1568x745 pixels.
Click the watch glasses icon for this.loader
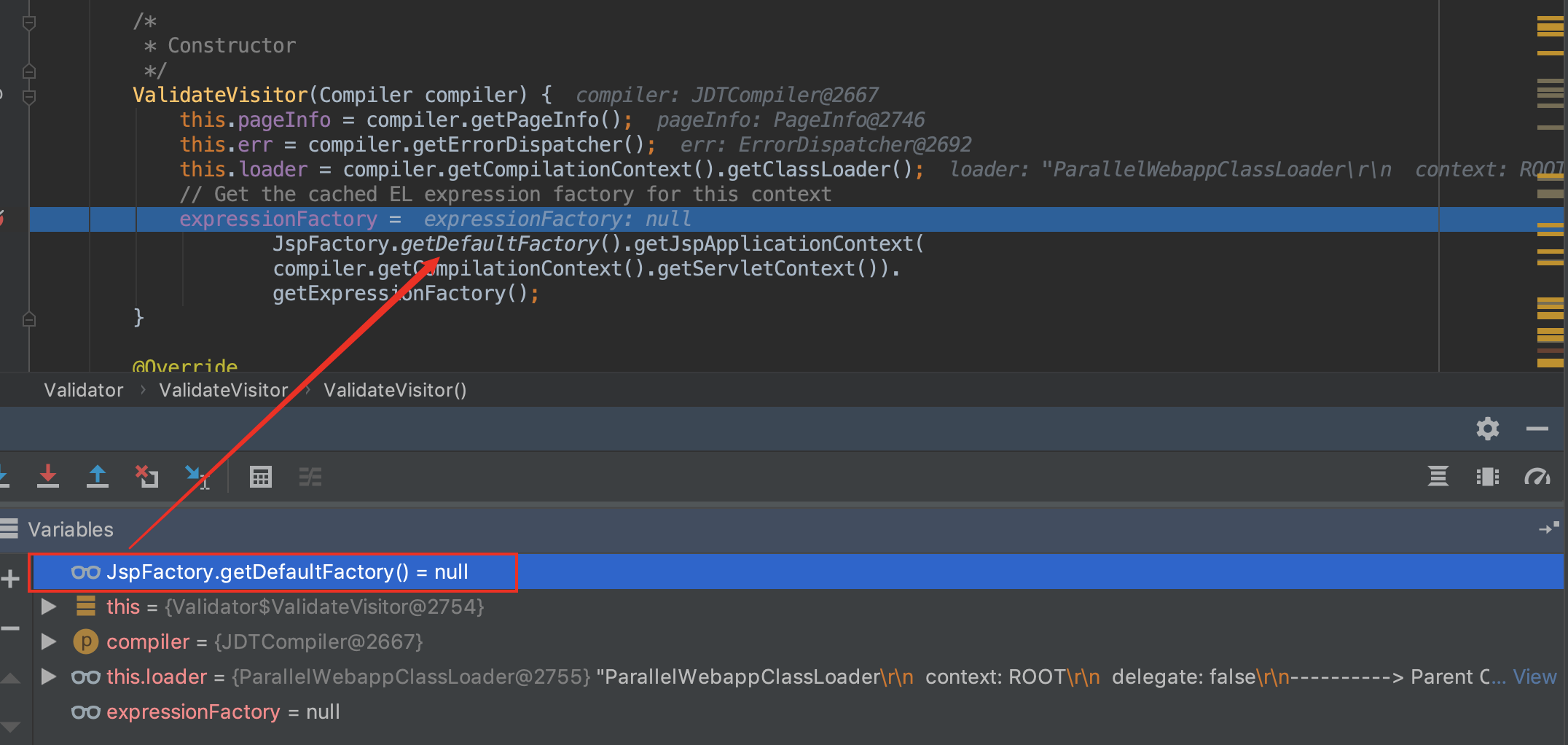click(85, 677)
